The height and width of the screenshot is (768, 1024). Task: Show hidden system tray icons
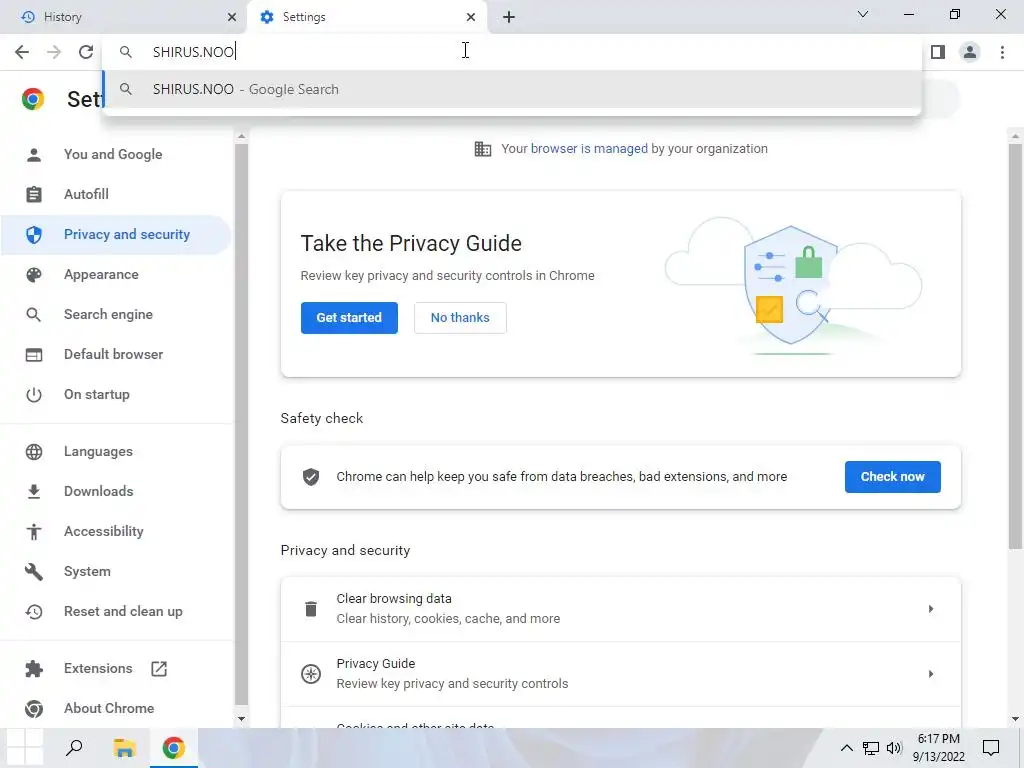point(846,748)
